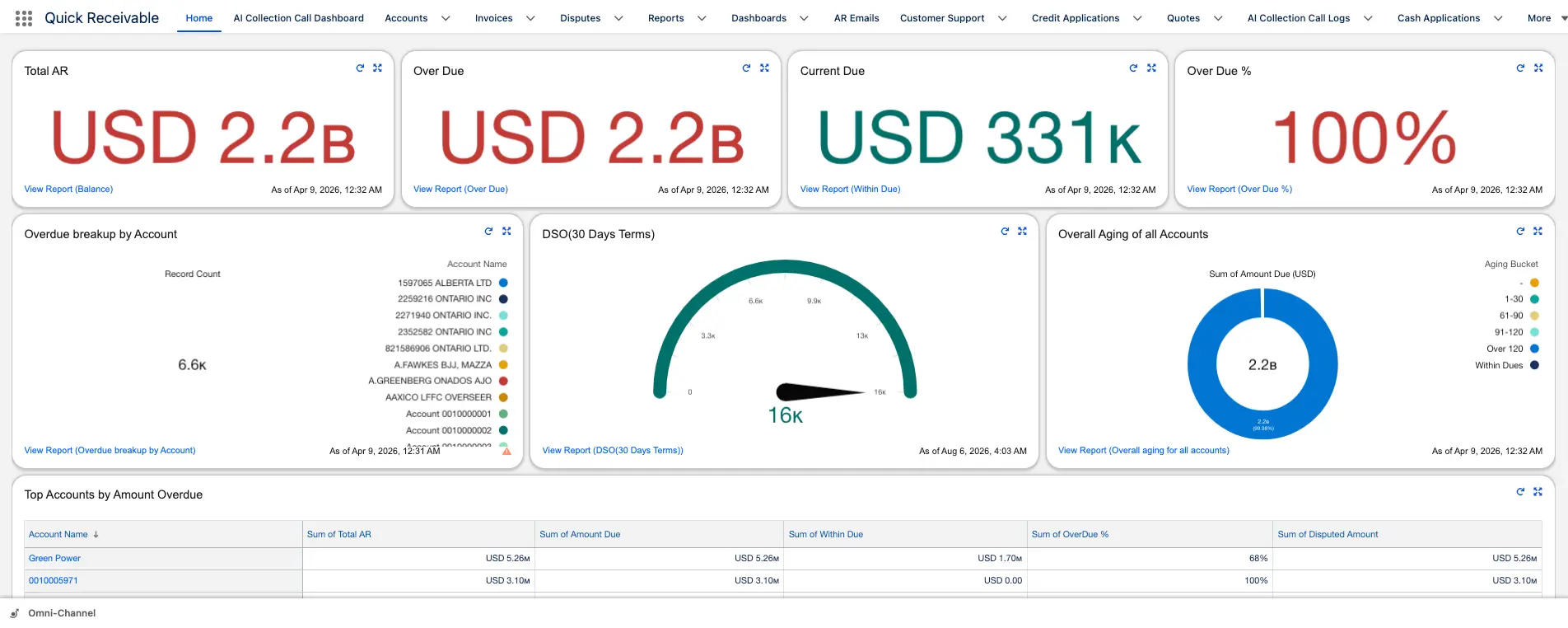Image resolution: width=1568 pixels, height=628 pixels.
Task: Refresh the DSO(30 Days Terms) gauge
Action: pyautogui.click(x=1005, y=232)
